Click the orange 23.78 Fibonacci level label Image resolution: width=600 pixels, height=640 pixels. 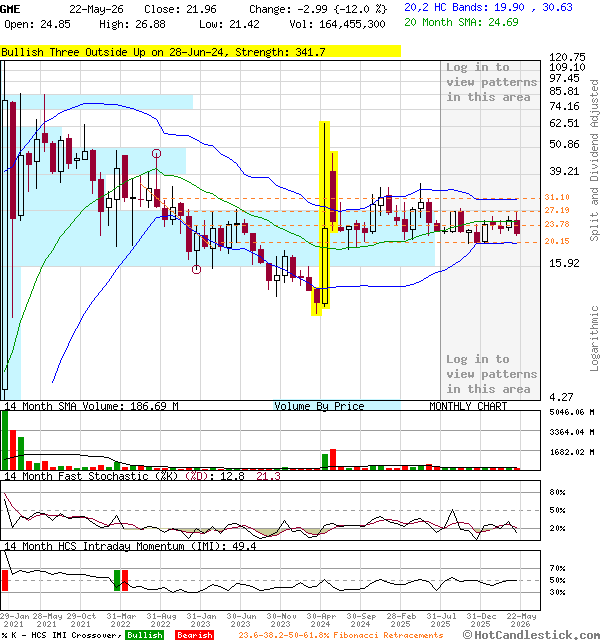pyautogui.click(x=557, y=224)
